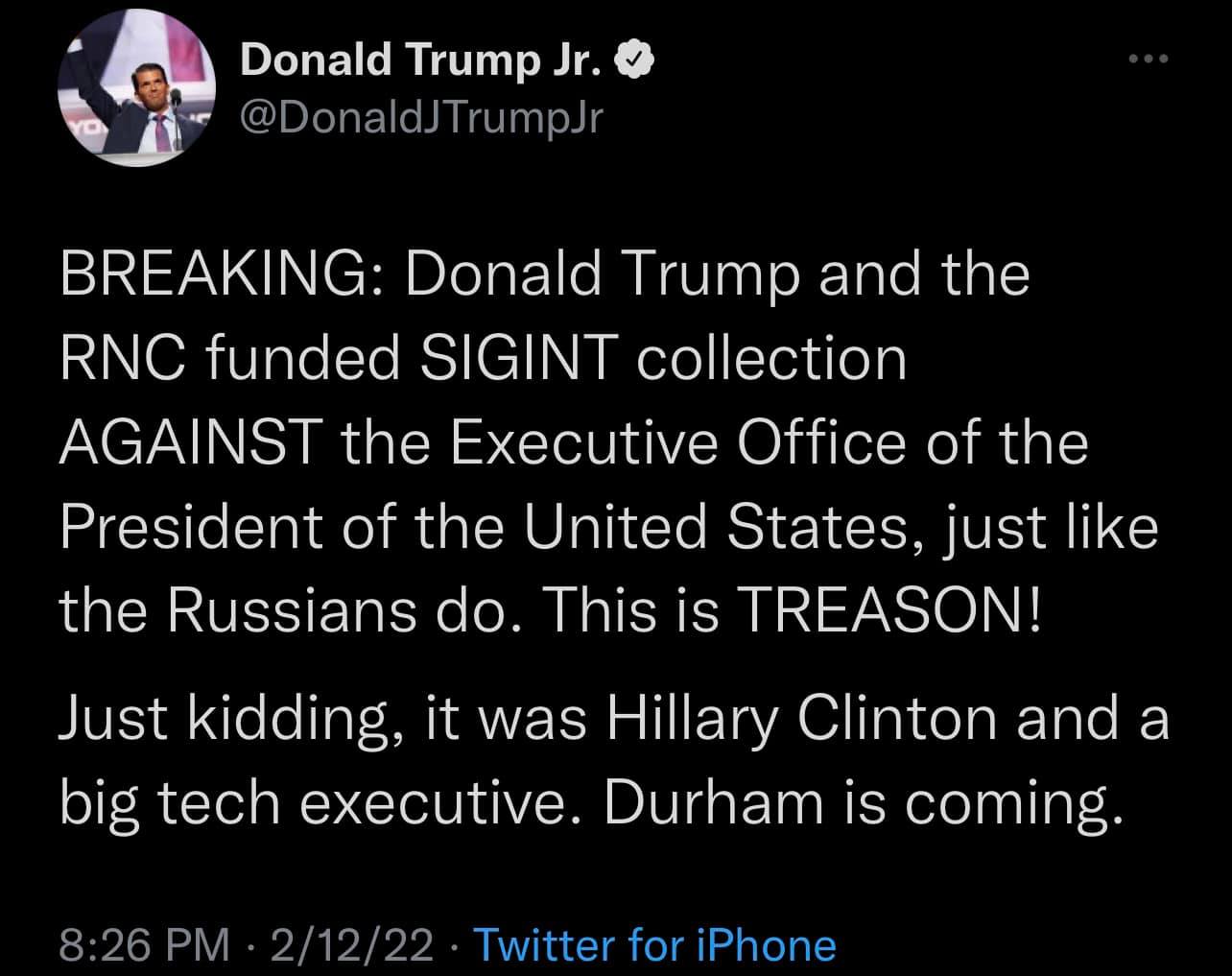Click the Twitter for iPhone source link

click(655, 945)
